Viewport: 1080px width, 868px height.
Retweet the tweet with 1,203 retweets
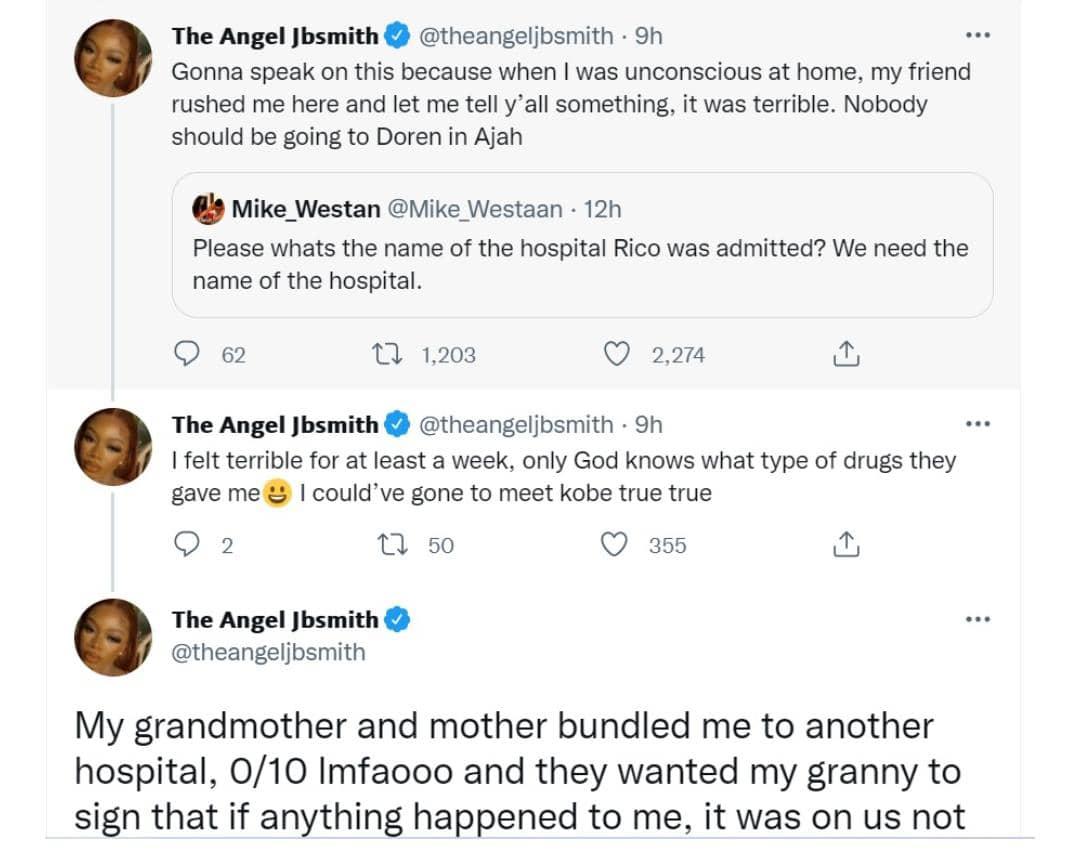(384, 354)
